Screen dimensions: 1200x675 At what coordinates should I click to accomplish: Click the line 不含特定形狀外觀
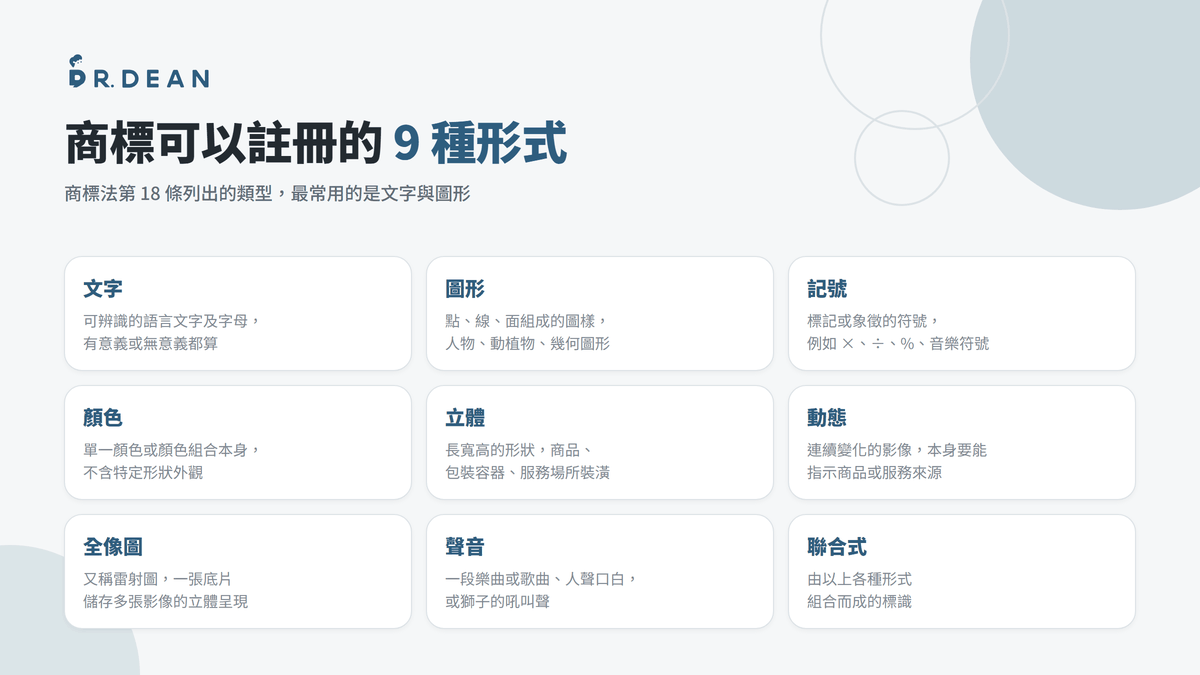pos(143,472)
